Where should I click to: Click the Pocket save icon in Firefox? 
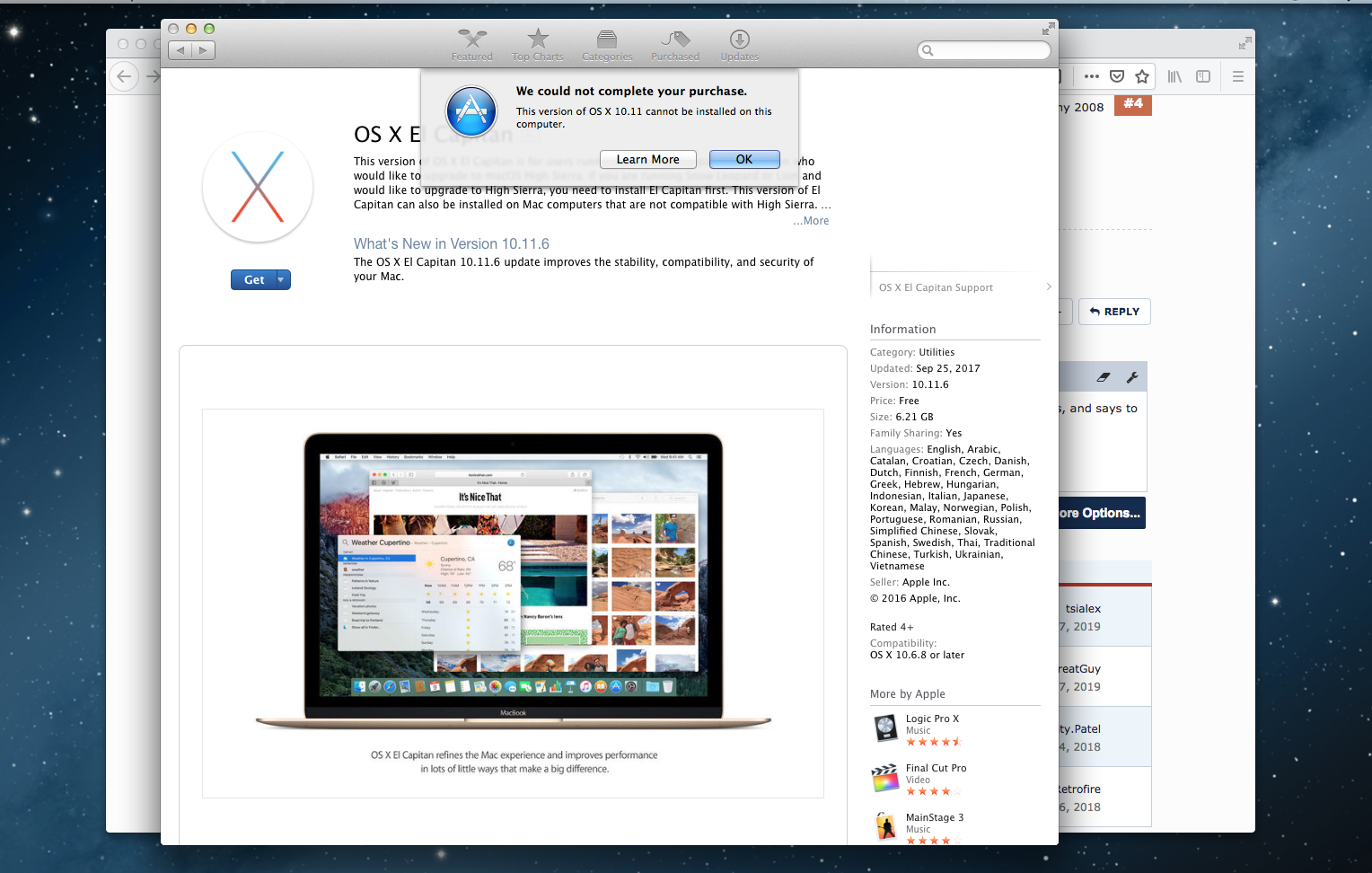(1117, 76)
